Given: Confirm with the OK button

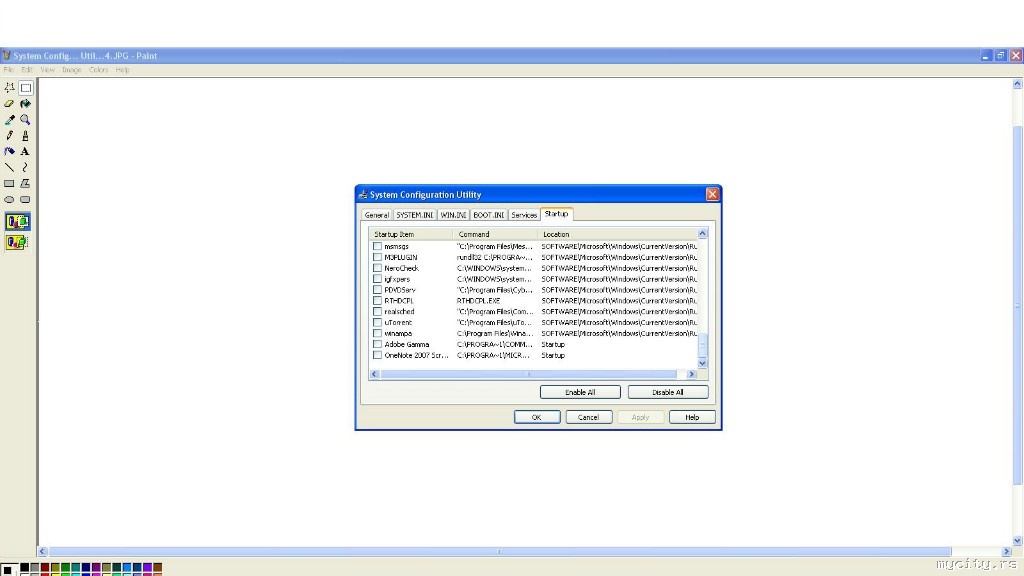Looking at the screenshot, I should pos(537,417).
